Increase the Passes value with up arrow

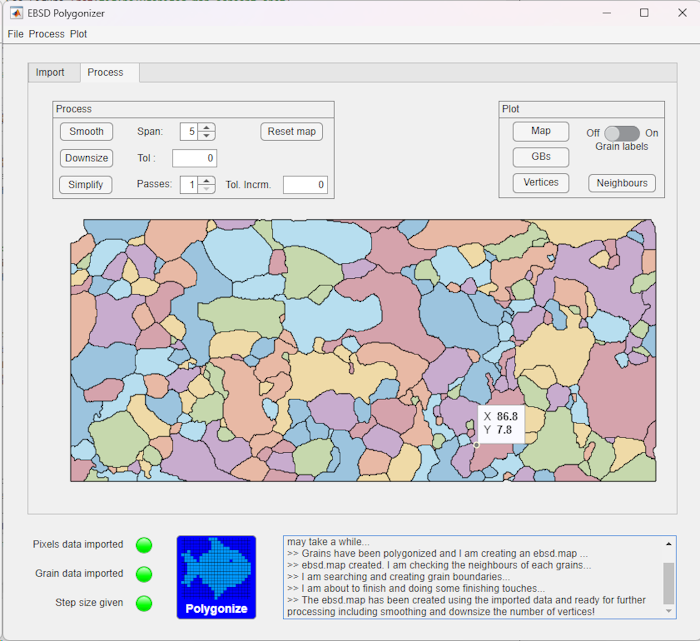[x=206, y=181]
